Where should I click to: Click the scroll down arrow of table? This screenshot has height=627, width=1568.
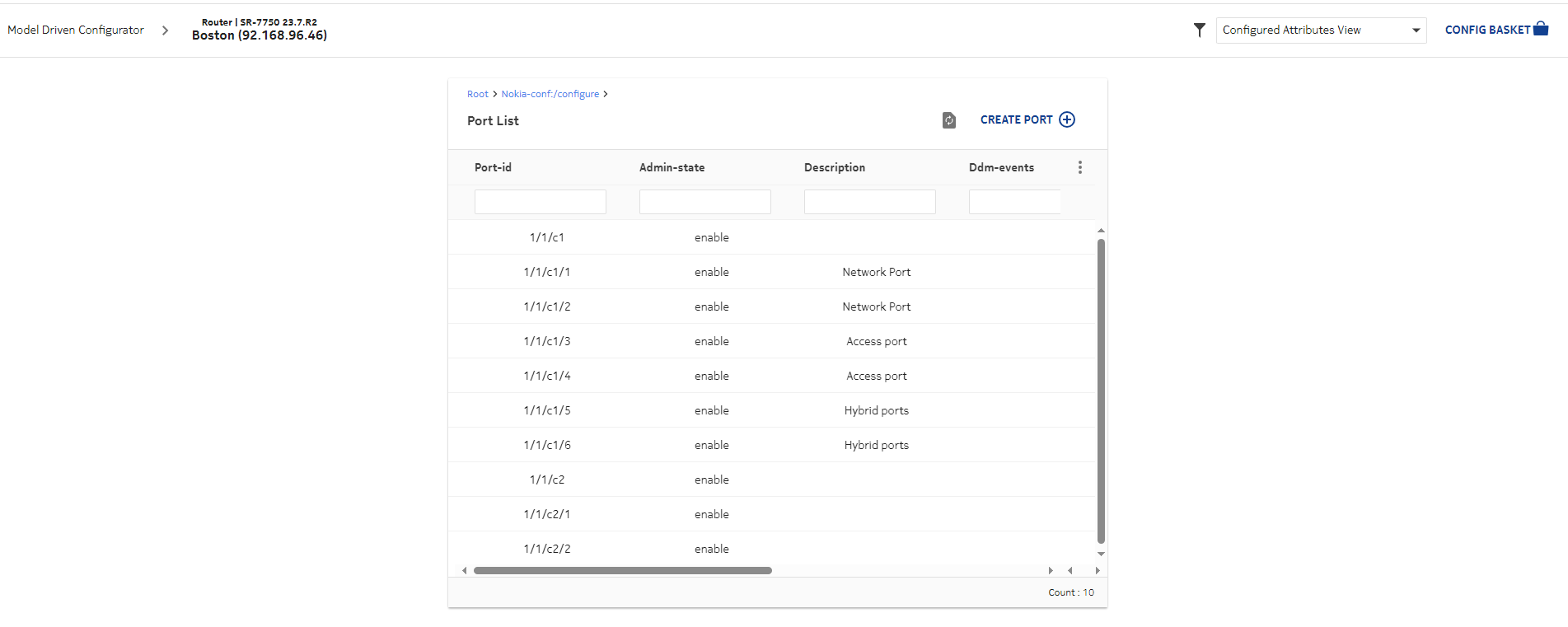[1101, 554]
